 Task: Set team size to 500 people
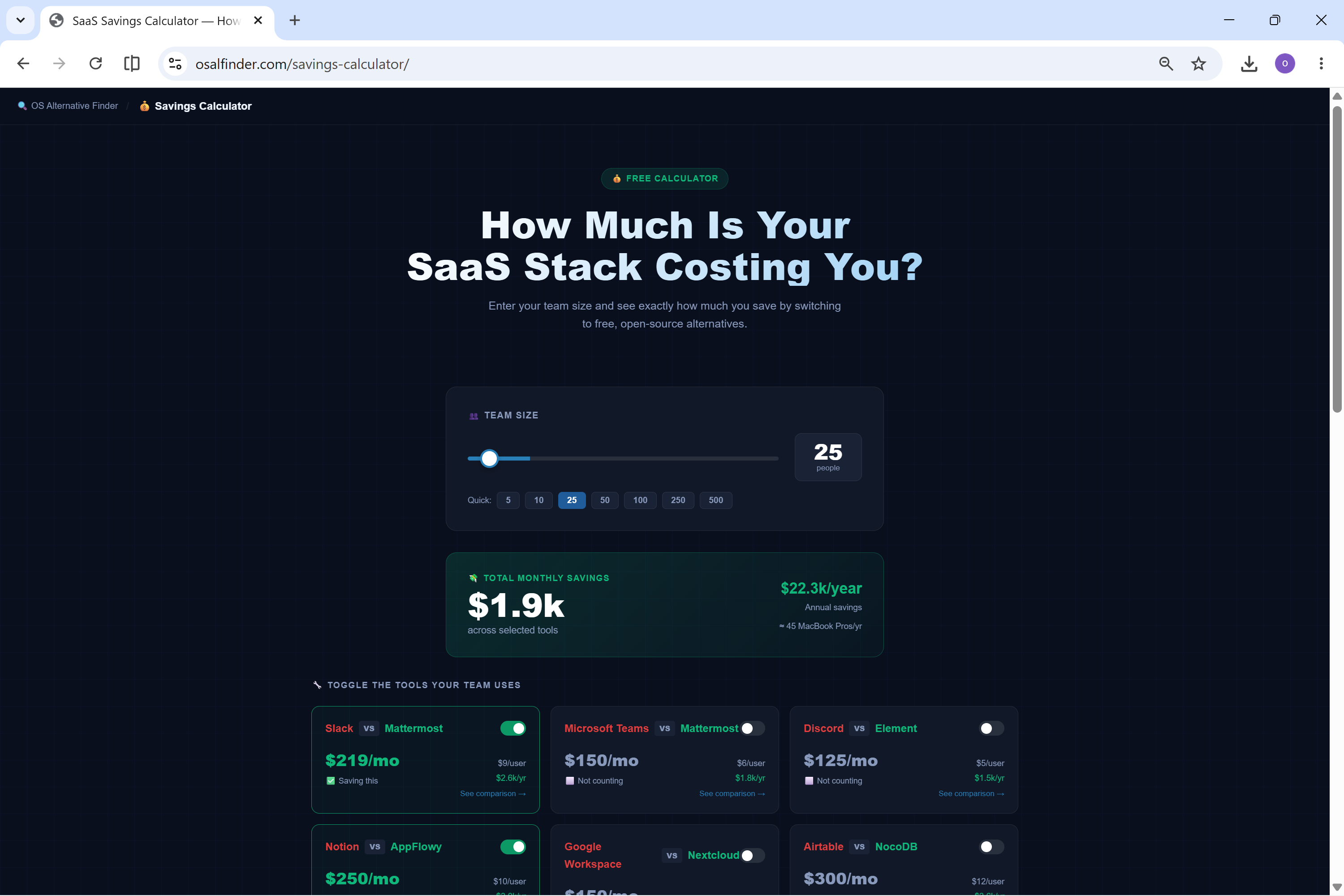[x=716, y=500]
